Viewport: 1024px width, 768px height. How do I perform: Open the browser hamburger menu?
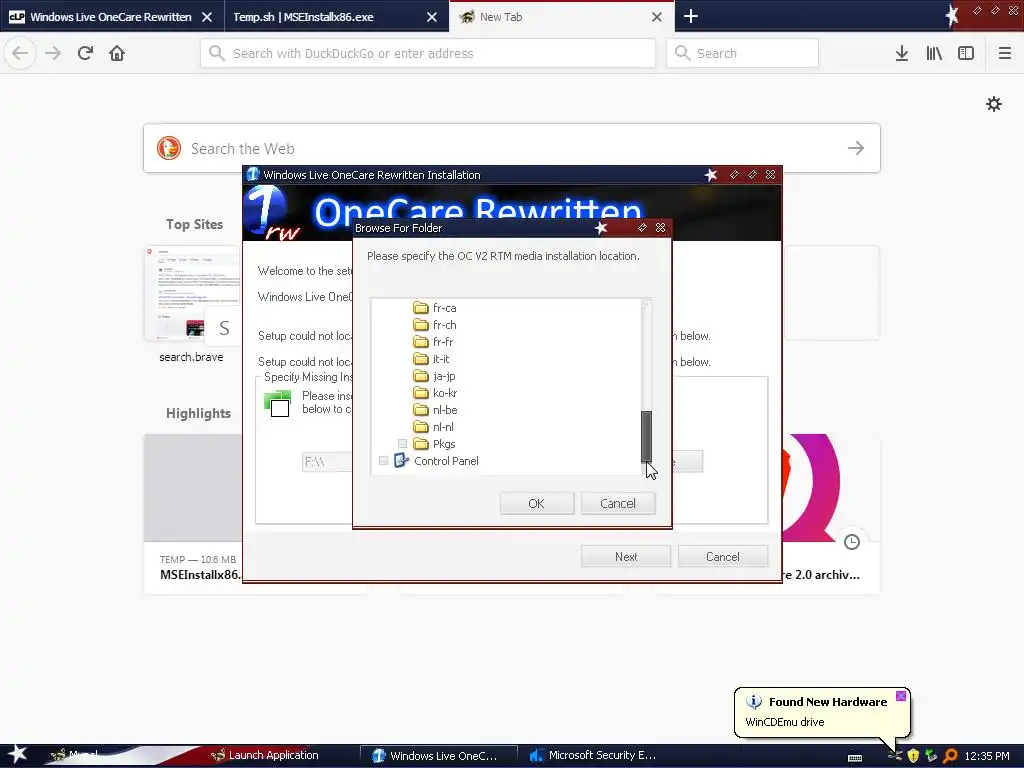[1004, 53]
